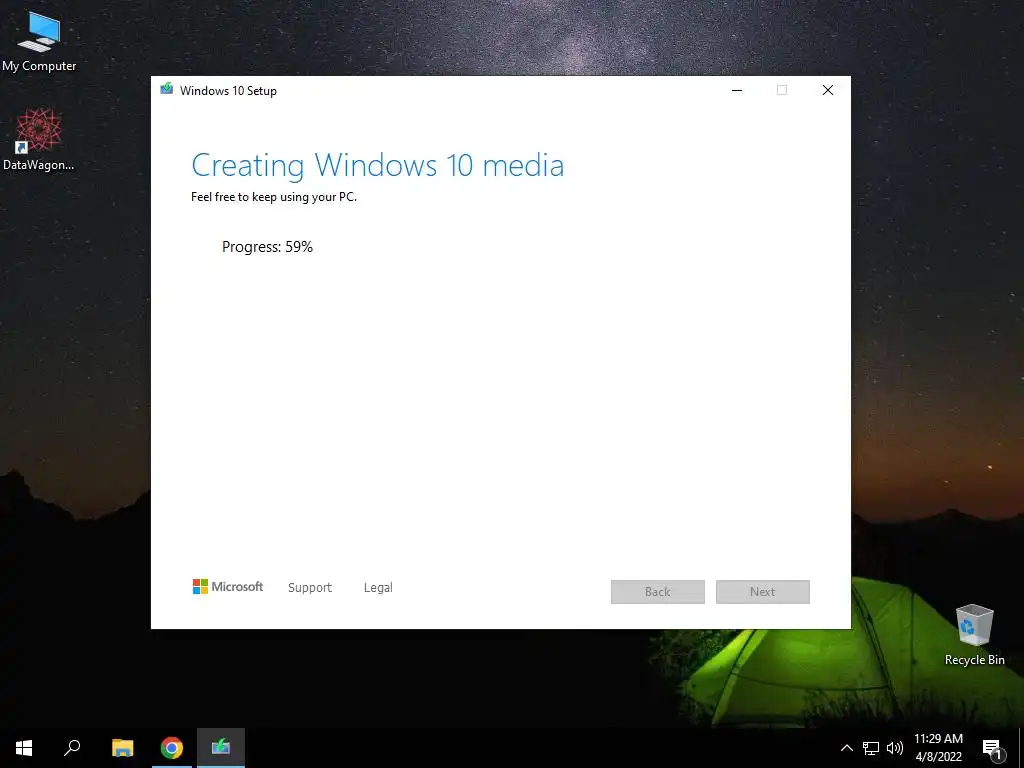
Task: Close the Windows 10 Setup window
Action: click(x=827, y=90)
